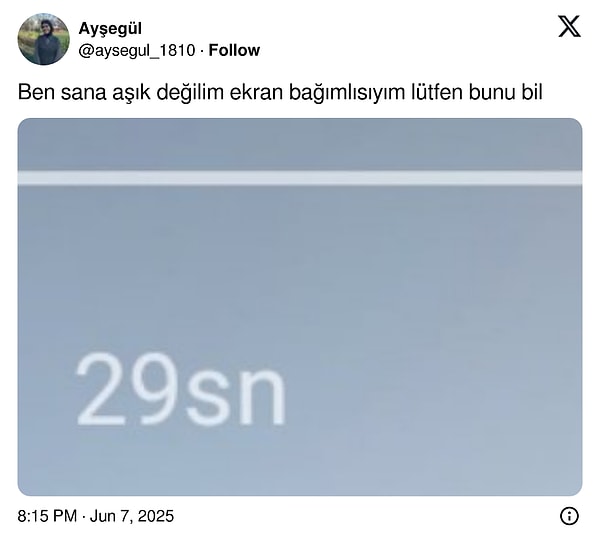
Task: Open the embedded tweet image
Action: 300,307
